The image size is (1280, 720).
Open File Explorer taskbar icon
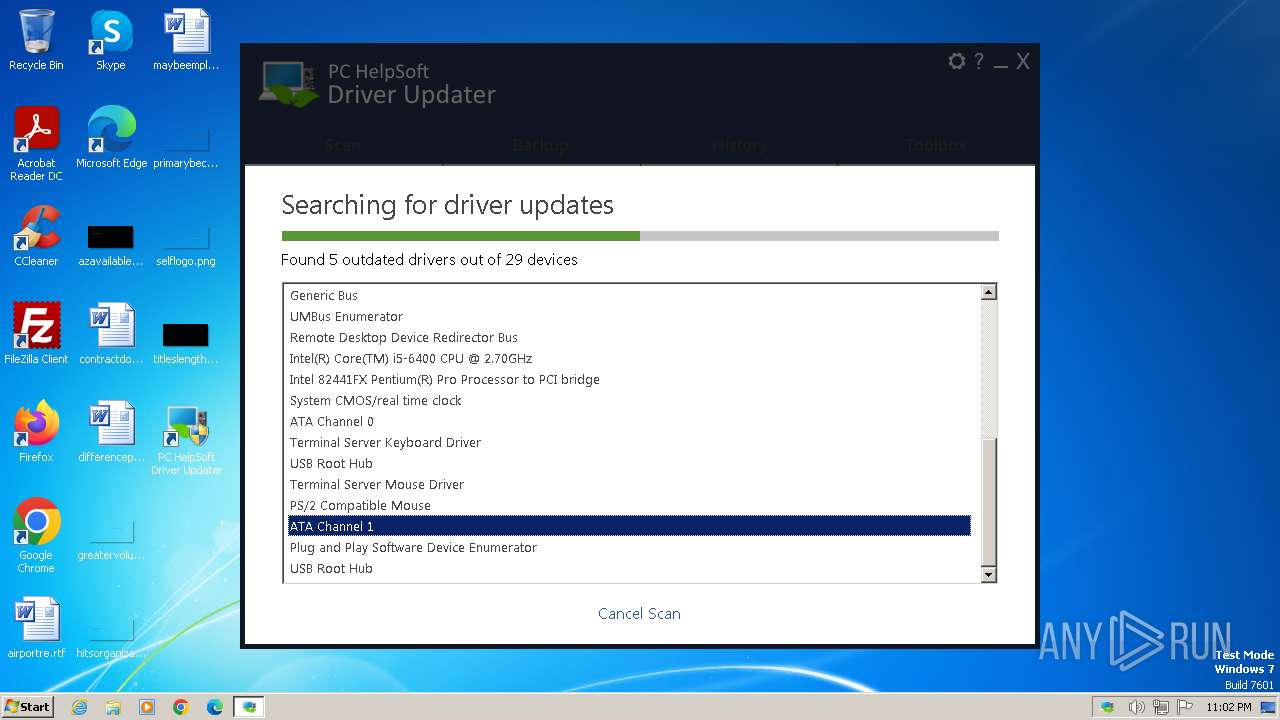click(113, 707)
